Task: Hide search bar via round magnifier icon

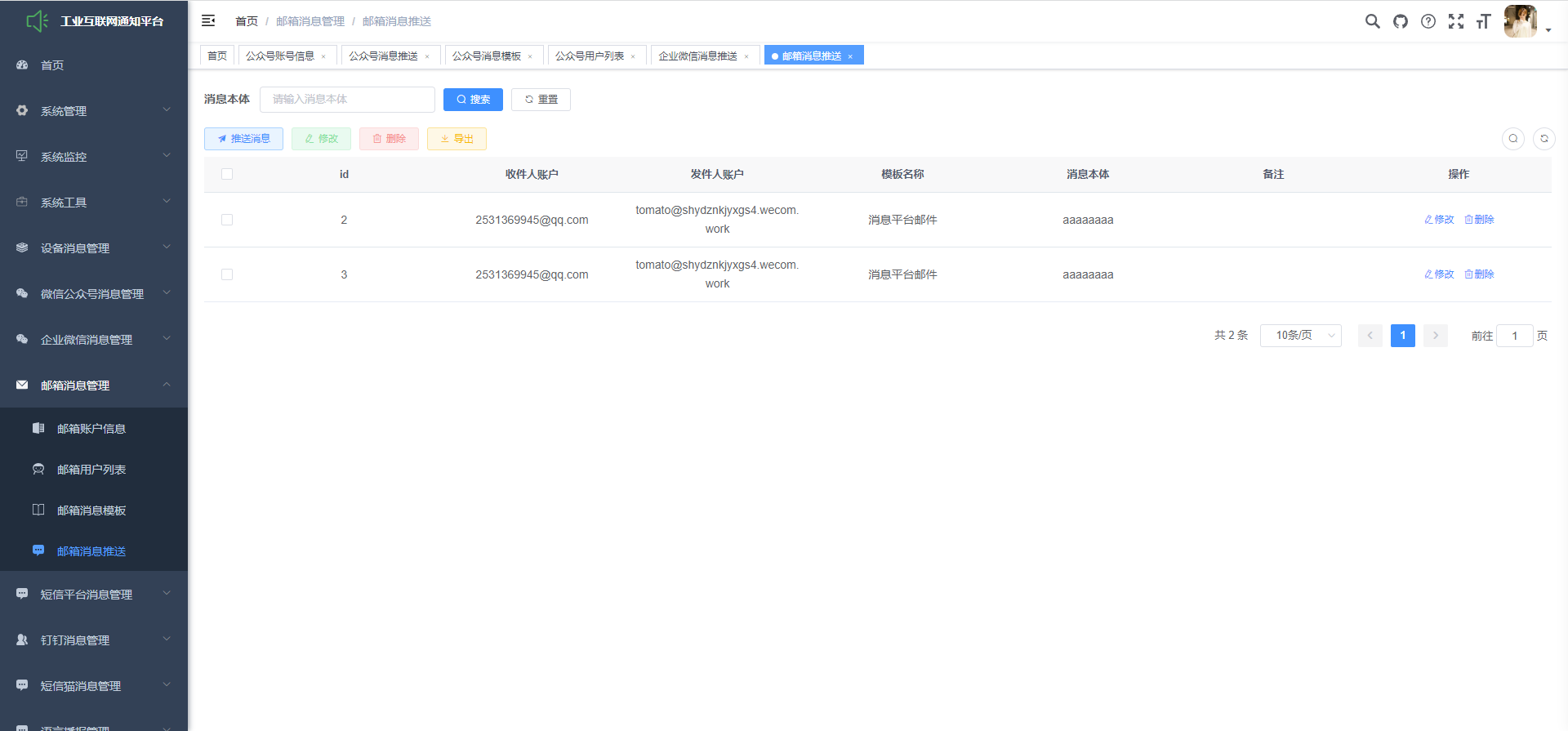Action: (x=1513, y=139)
